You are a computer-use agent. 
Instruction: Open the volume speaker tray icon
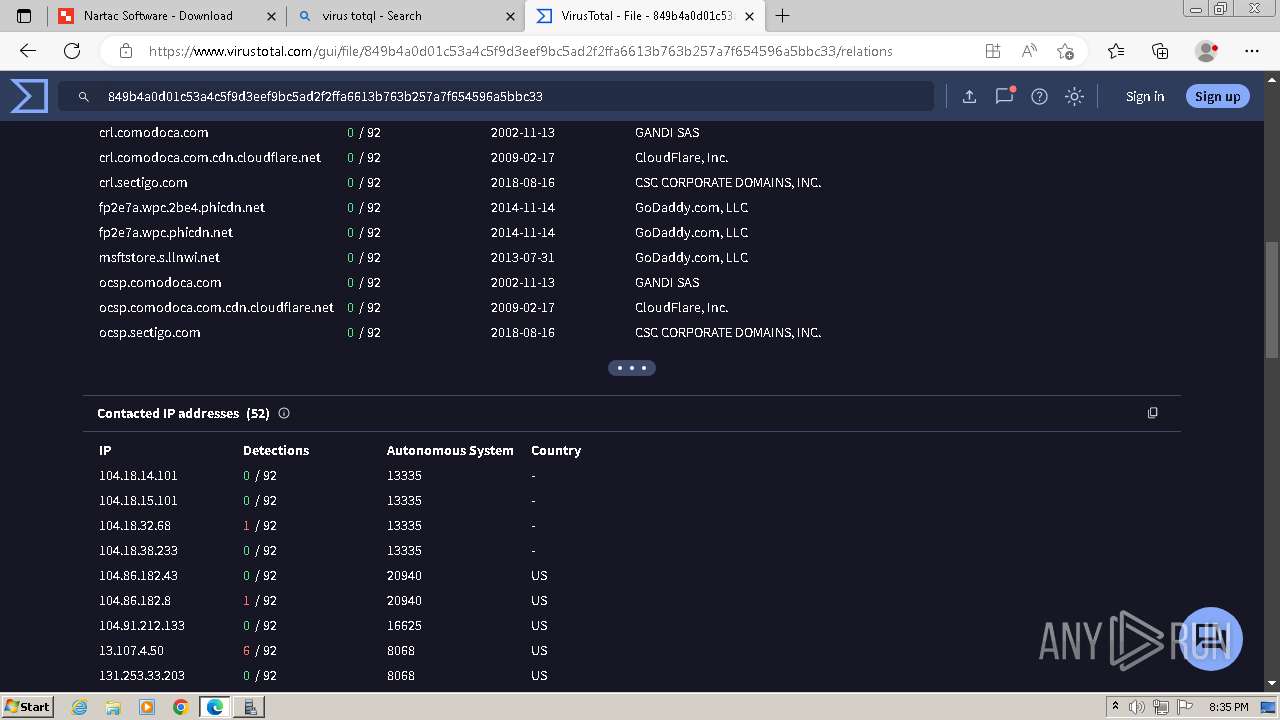(1136, 707)
